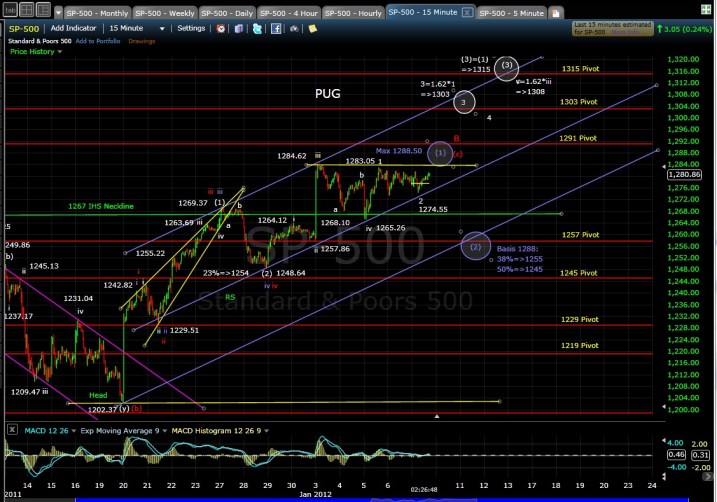Screen dimensions: 717x502
Task: Click the blue timeline range scrollbar
Action: point(381,500)
